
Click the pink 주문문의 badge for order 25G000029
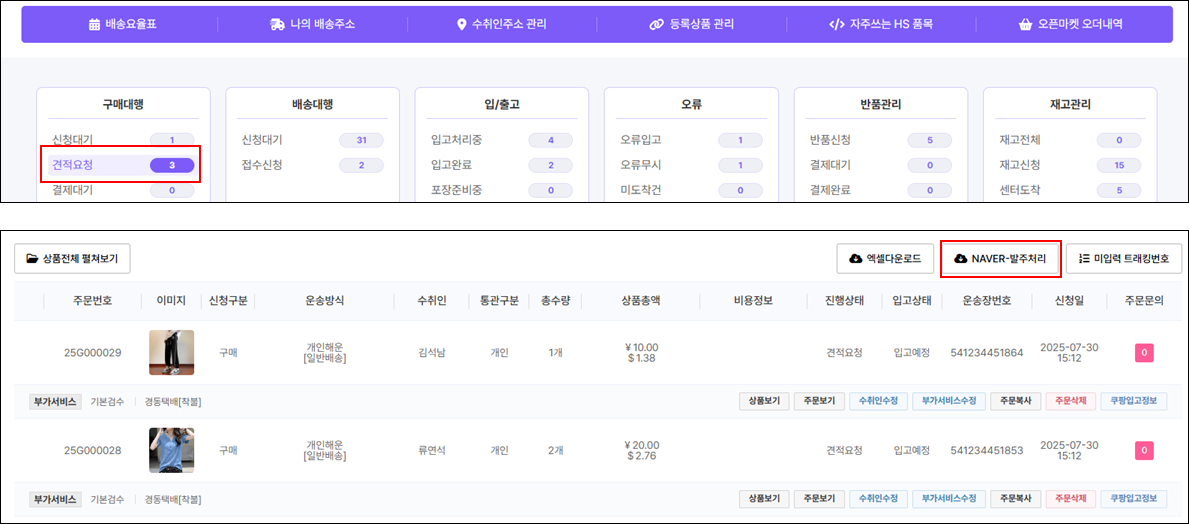(1144, 352)
